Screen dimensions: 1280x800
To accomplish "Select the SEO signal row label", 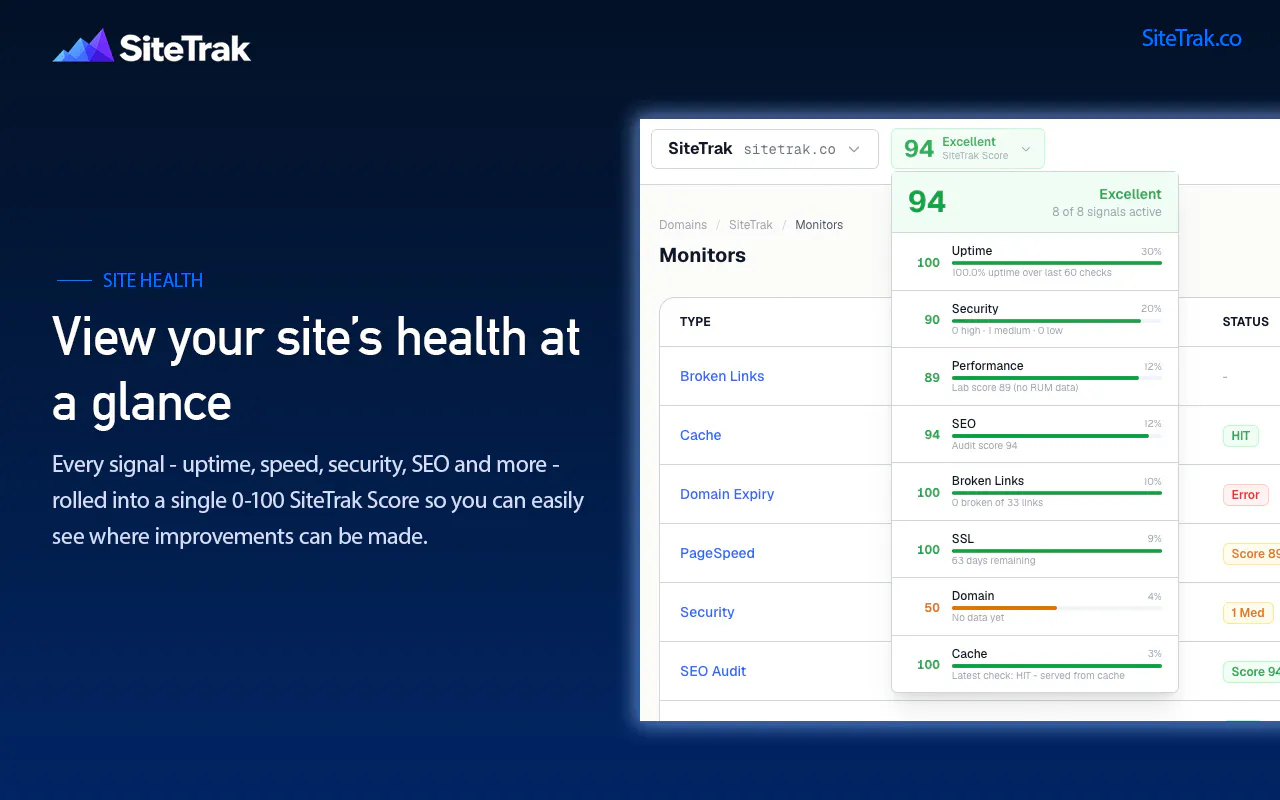I will 964,424.
